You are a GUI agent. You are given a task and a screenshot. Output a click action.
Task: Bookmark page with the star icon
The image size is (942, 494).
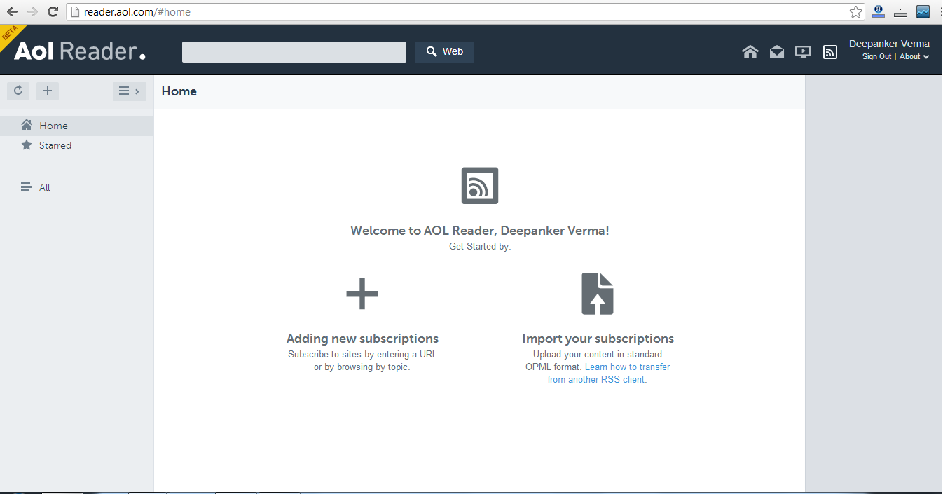(x=855, y=12)
